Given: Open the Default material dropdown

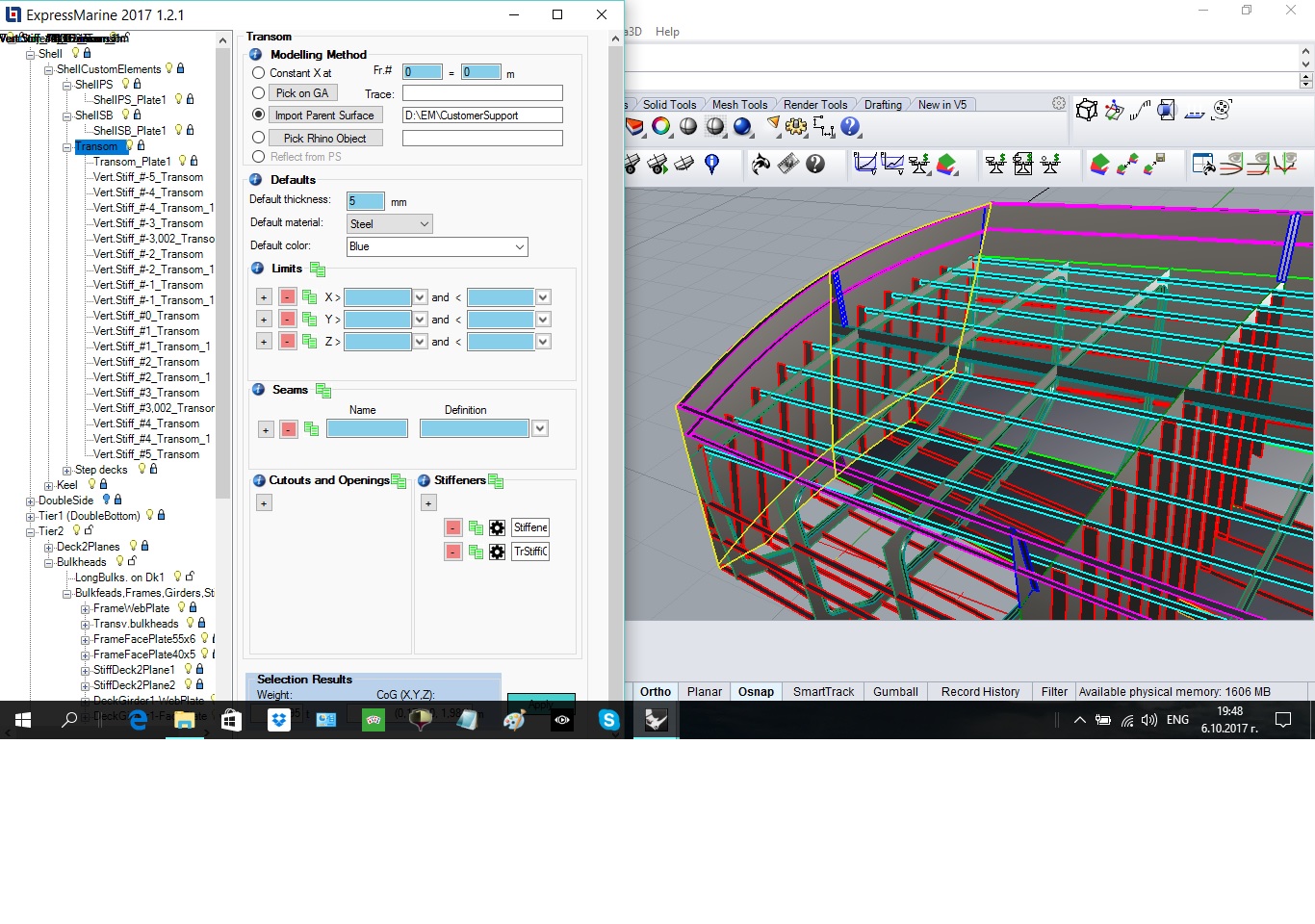Looking at the screenshot, I should pyautogui.click(x=389, y=224).
